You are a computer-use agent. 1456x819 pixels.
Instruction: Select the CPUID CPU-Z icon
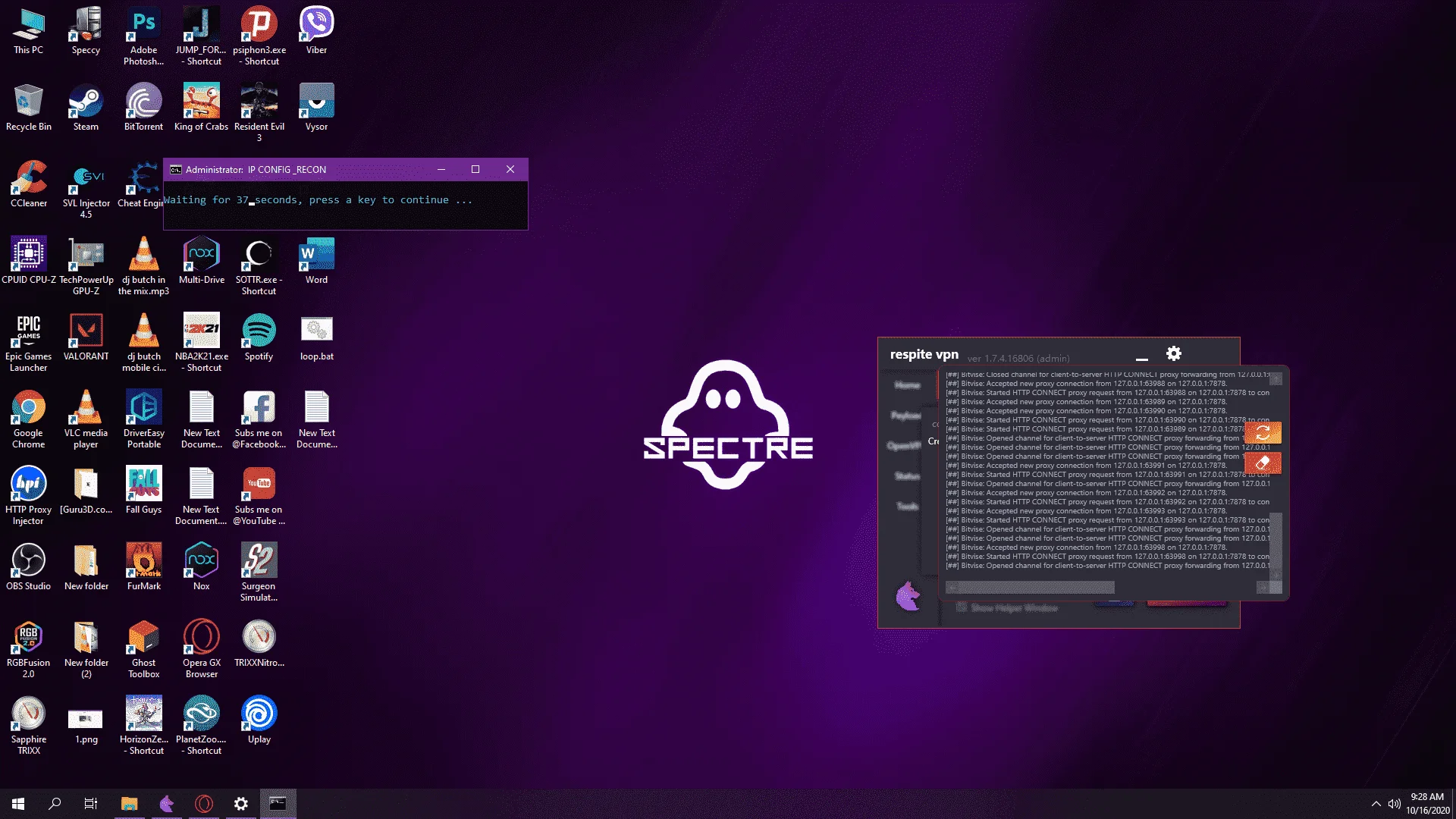(x=28, y=262)
